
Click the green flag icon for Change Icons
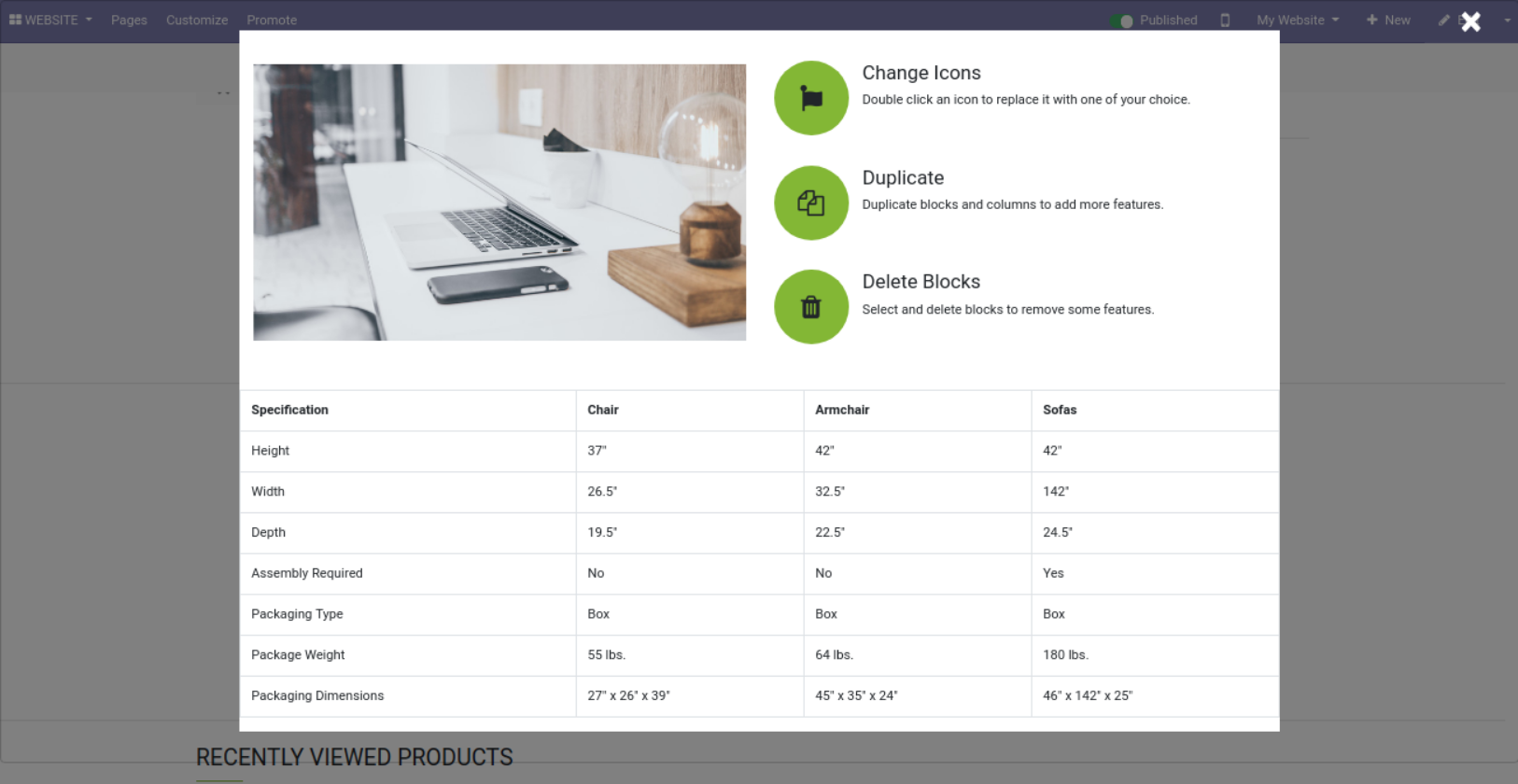tap(810, 98)
